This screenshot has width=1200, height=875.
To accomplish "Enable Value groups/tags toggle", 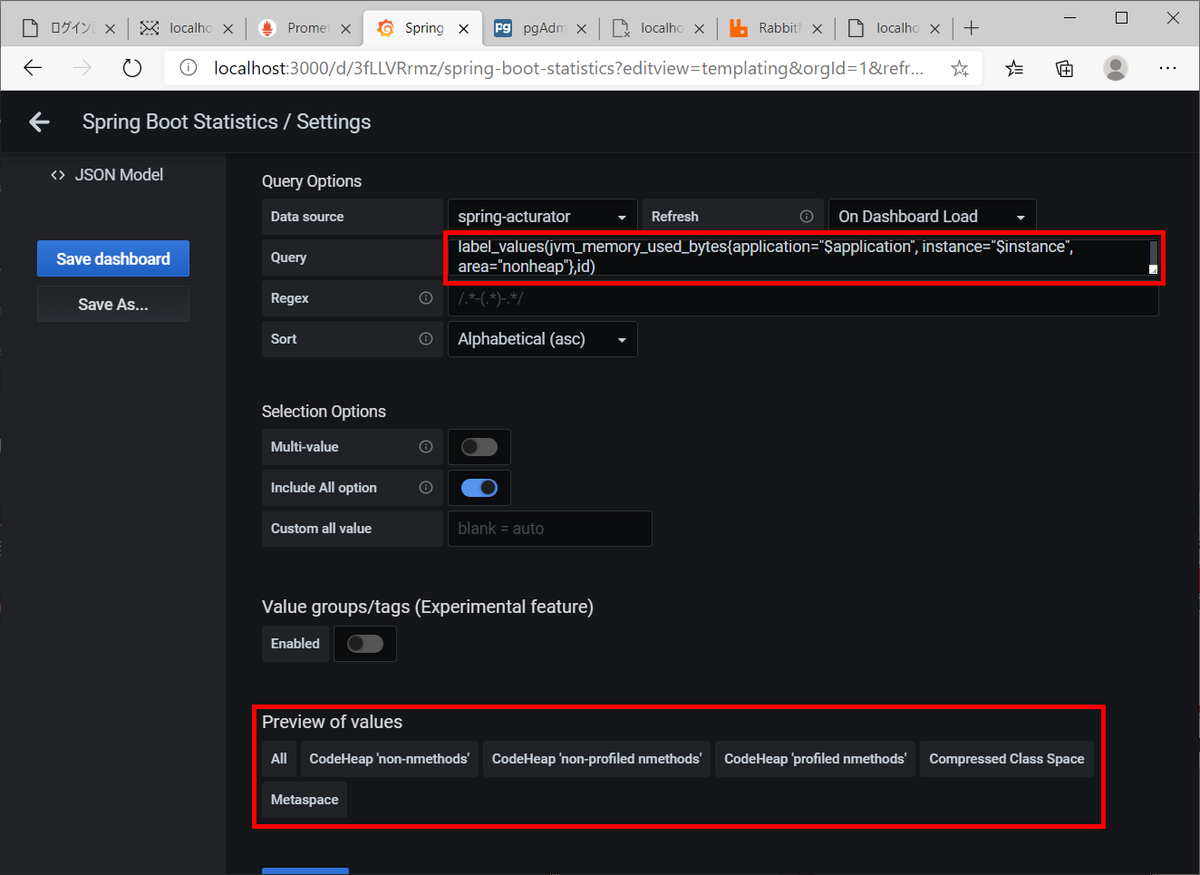I will (x=365, y=644).
